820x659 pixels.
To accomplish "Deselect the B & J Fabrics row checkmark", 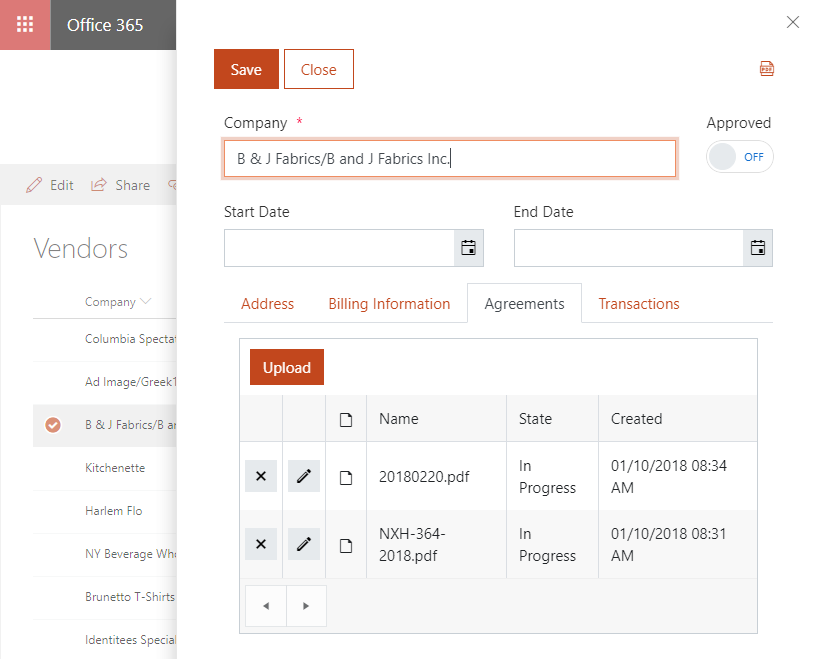I will (53, 425).
